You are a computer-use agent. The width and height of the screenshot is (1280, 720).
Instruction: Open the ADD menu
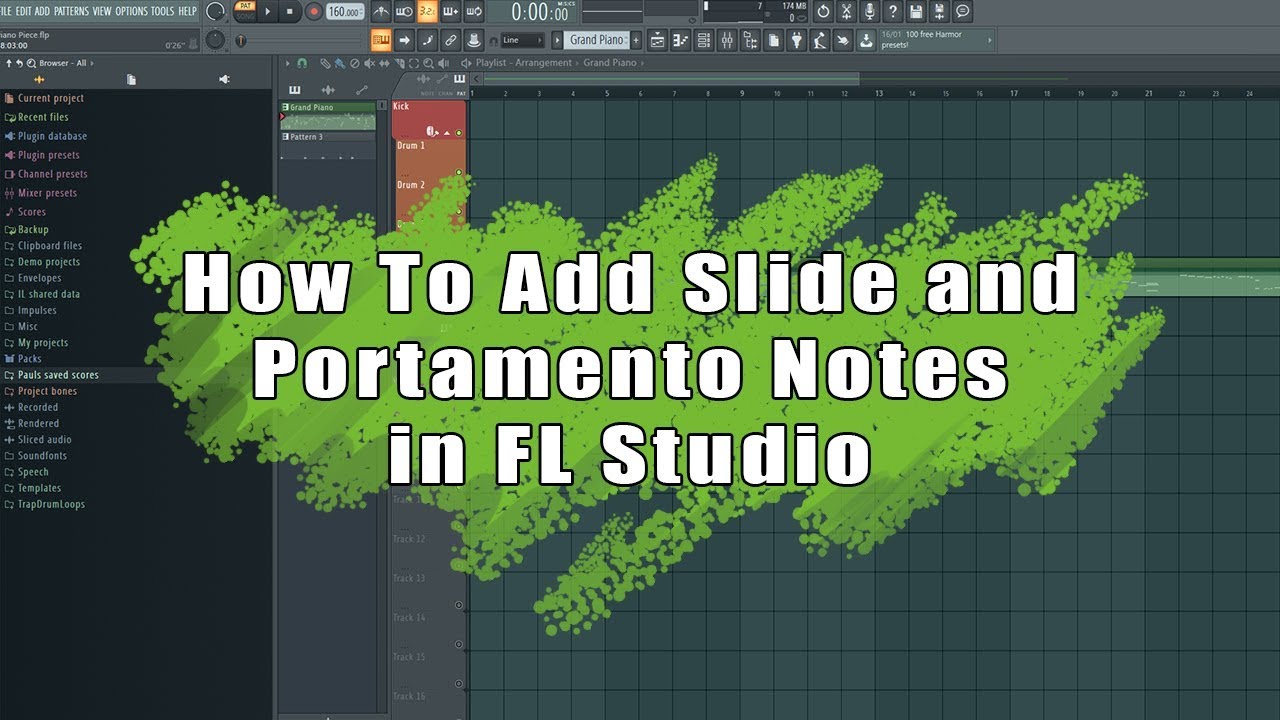(42, 11)
